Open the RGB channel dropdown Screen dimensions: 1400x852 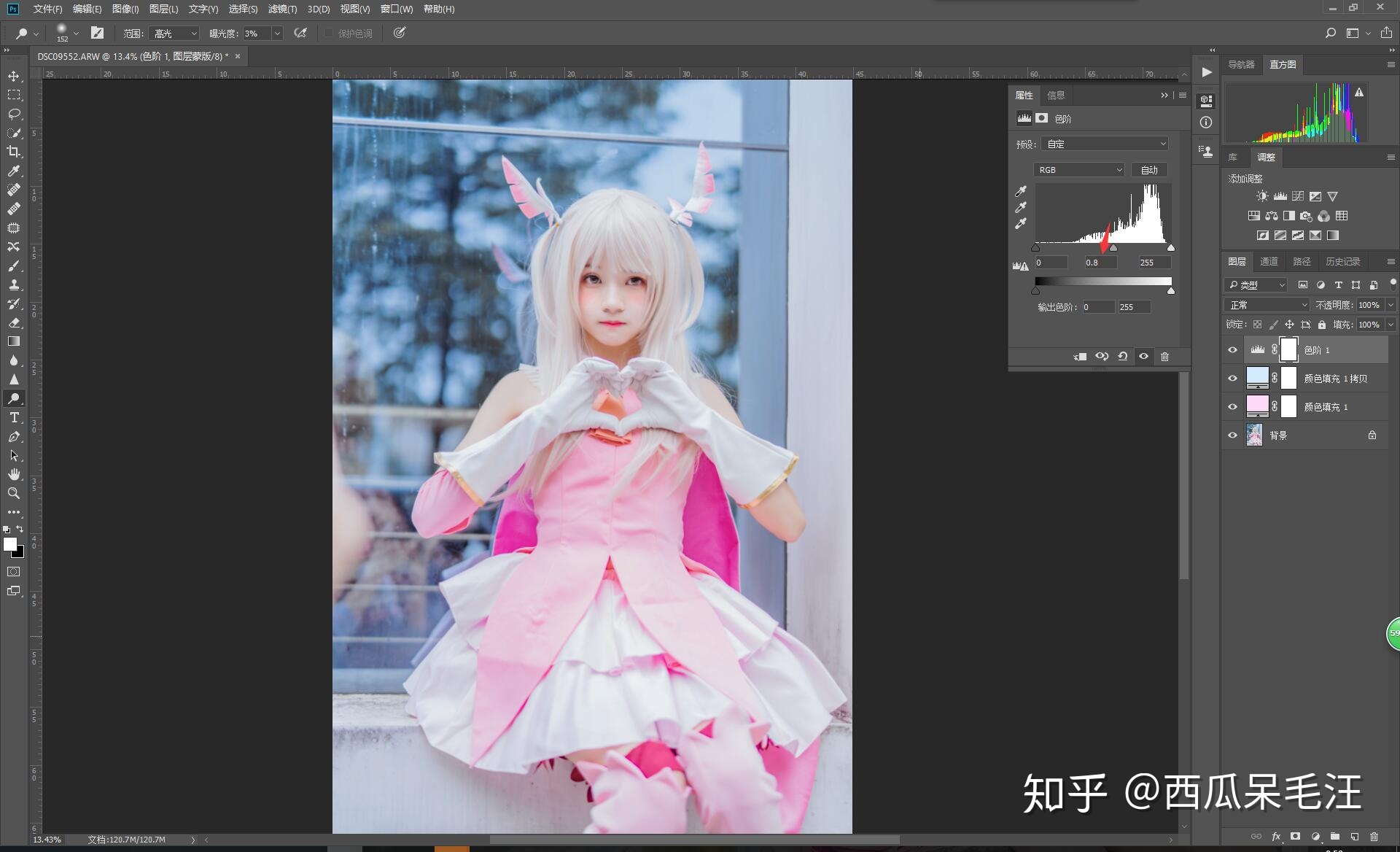pos(1078,170)
